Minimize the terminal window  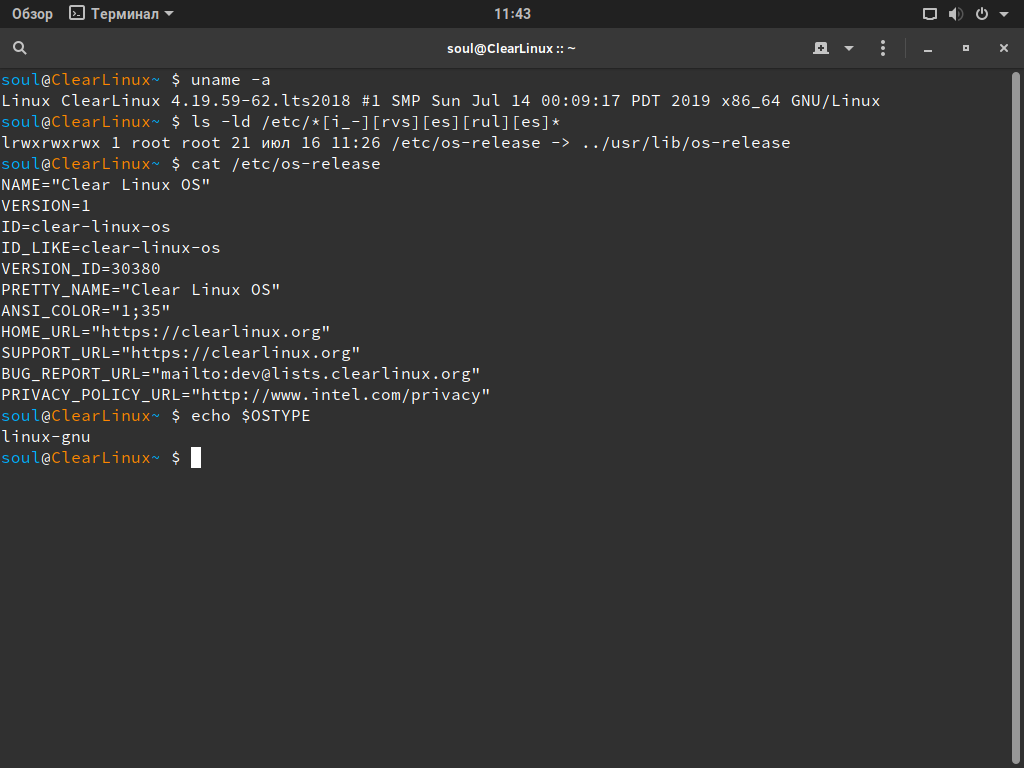point(928,49)
